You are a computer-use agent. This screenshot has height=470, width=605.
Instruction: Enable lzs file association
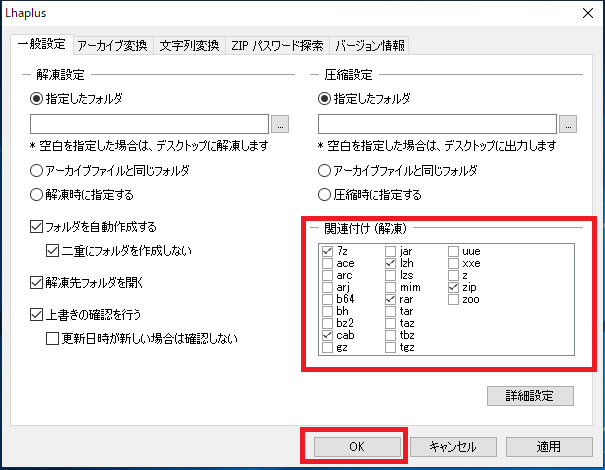point(390,275)
